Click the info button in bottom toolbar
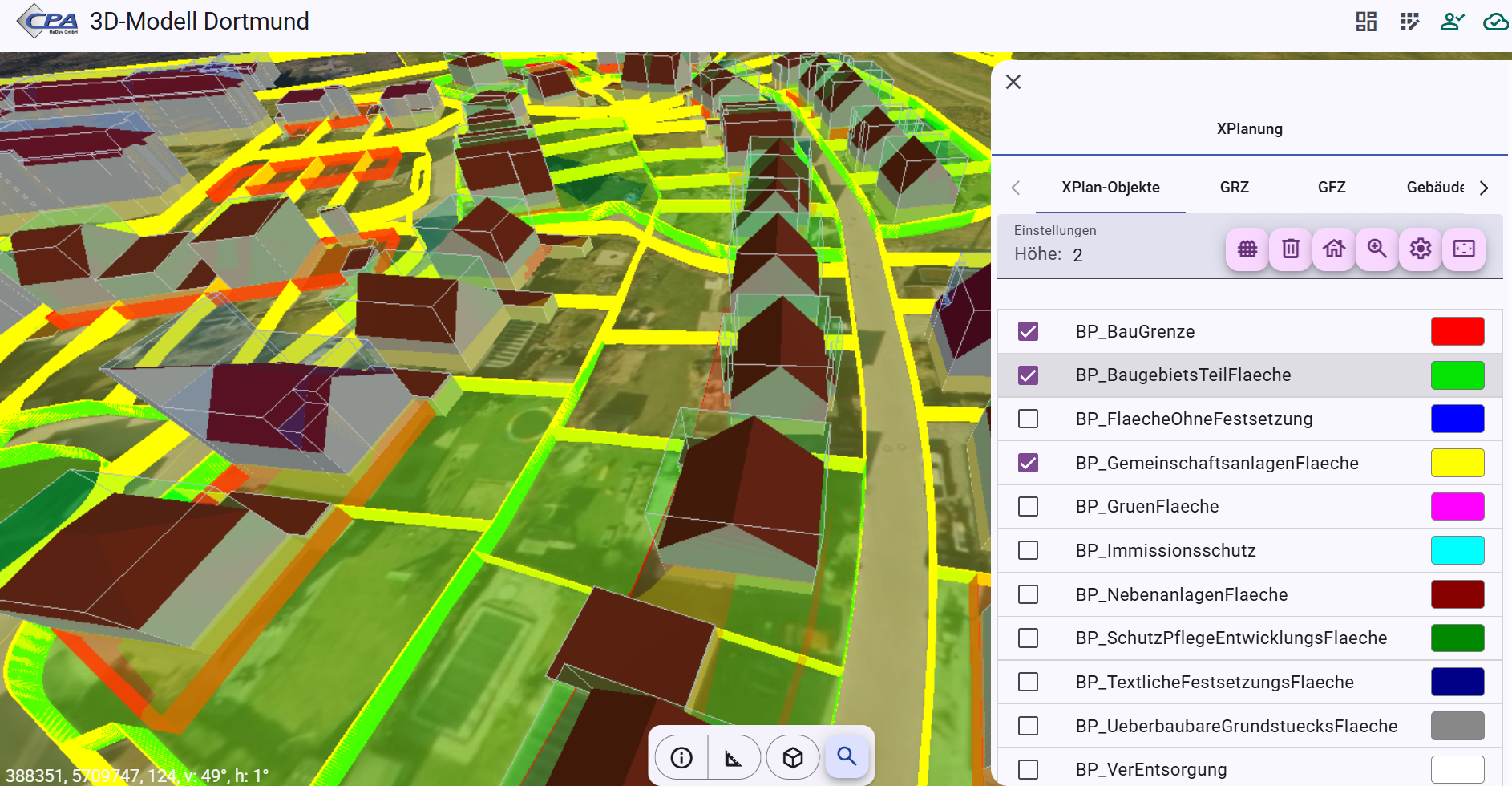Screen dimensions: 1512x786 coord(681,757)
